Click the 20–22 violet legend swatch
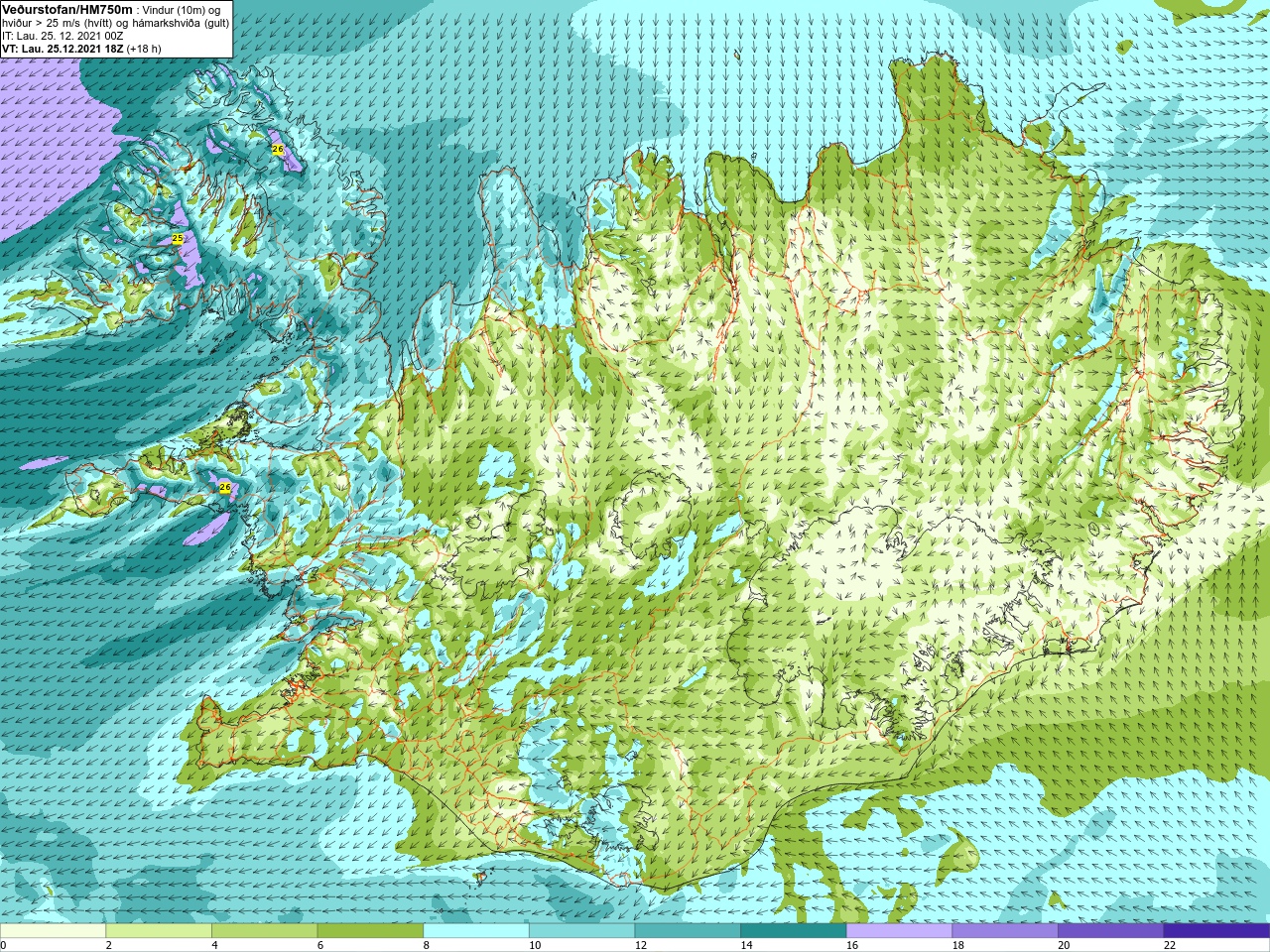 click(x=1111, y=931)
